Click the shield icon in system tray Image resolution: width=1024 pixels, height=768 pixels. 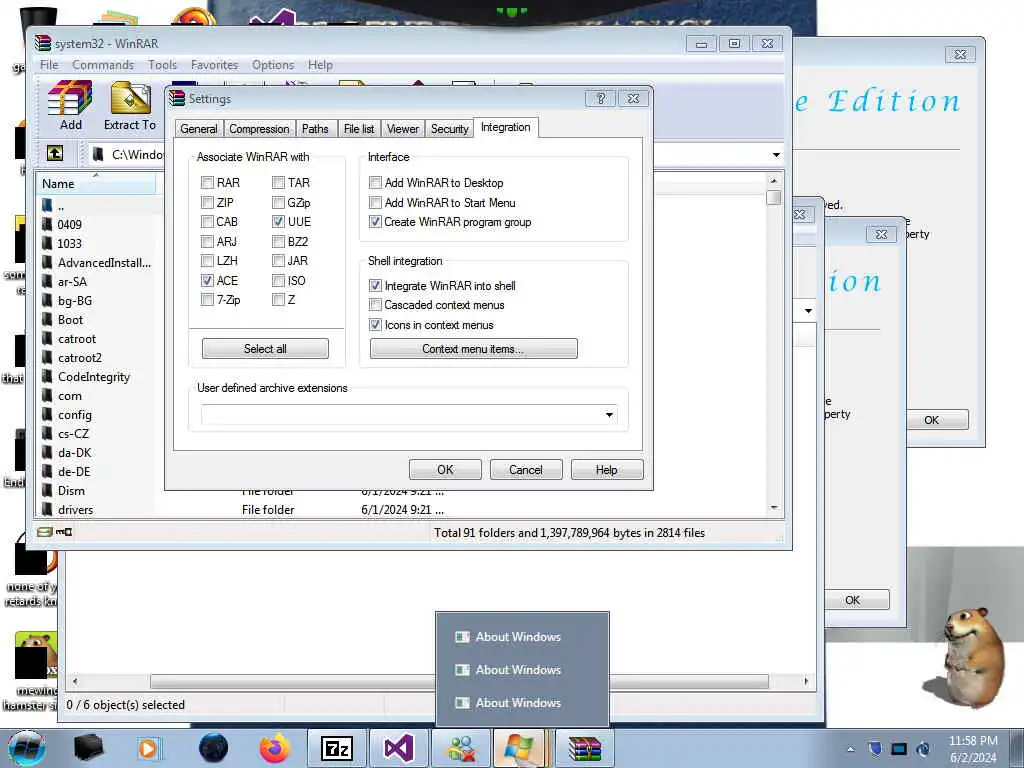[875, 749]
